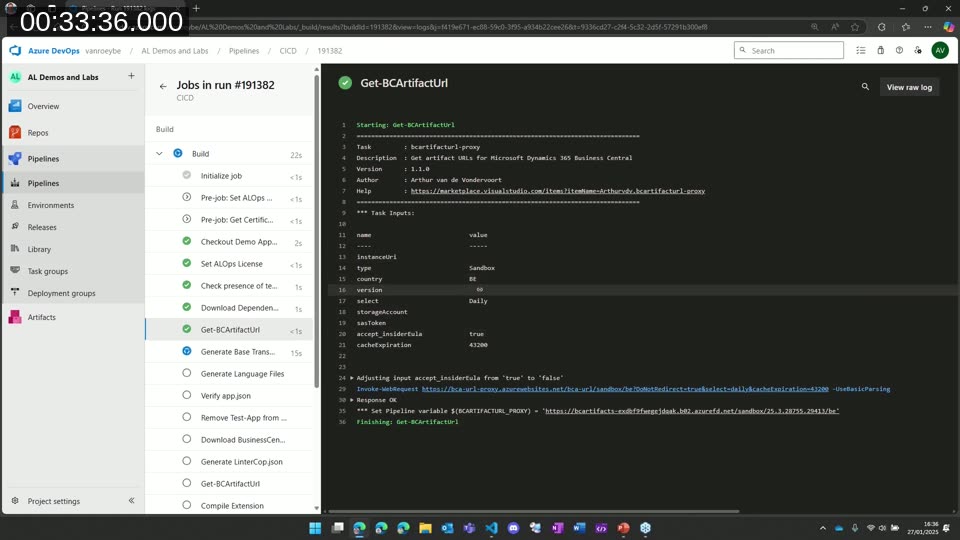Open the AV account avatar menu
Screen dimensions: 960x540
[940, 51]
